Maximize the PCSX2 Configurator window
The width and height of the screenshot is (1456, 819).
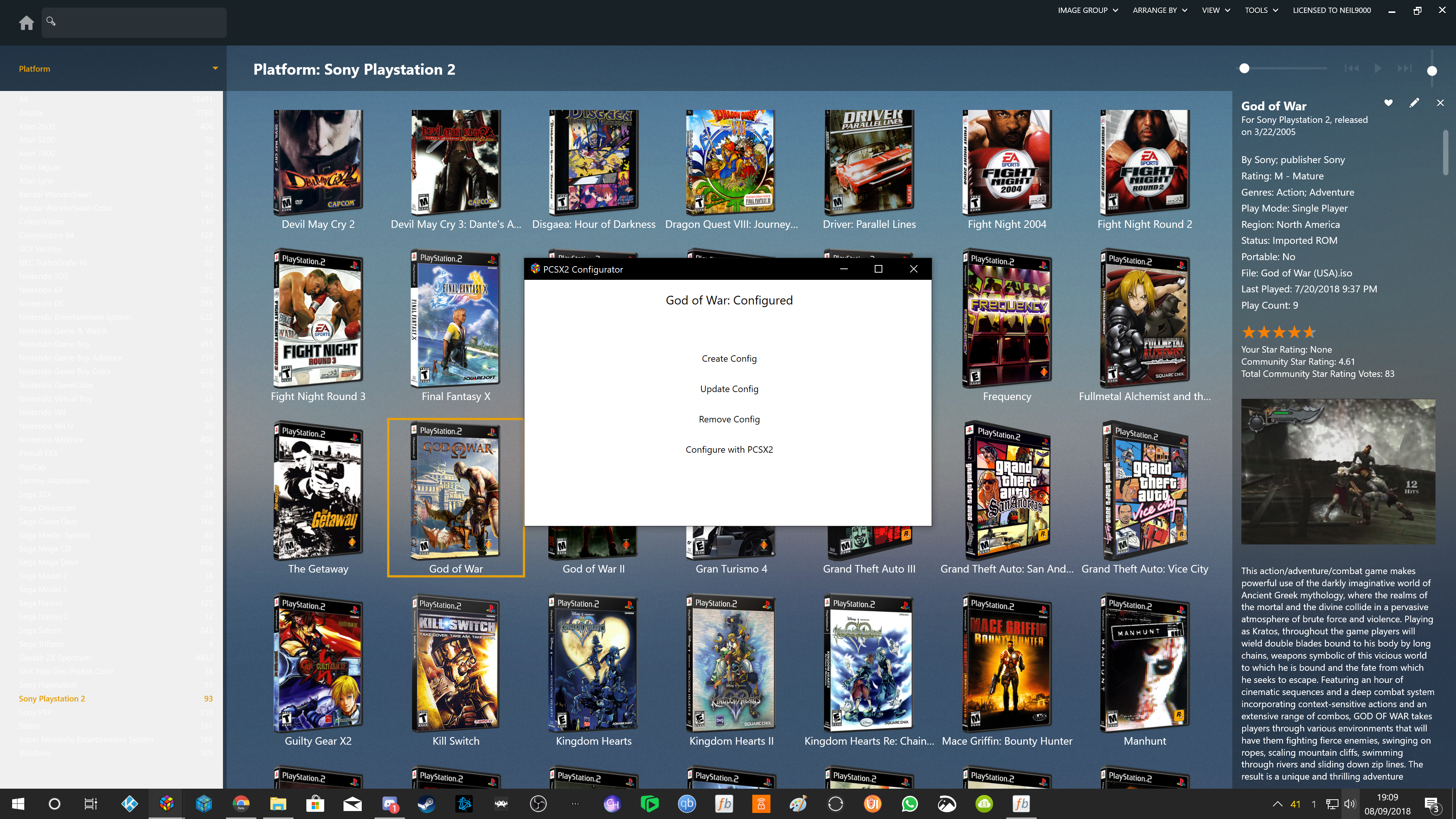pyautogui.click(x=879, y=269)
